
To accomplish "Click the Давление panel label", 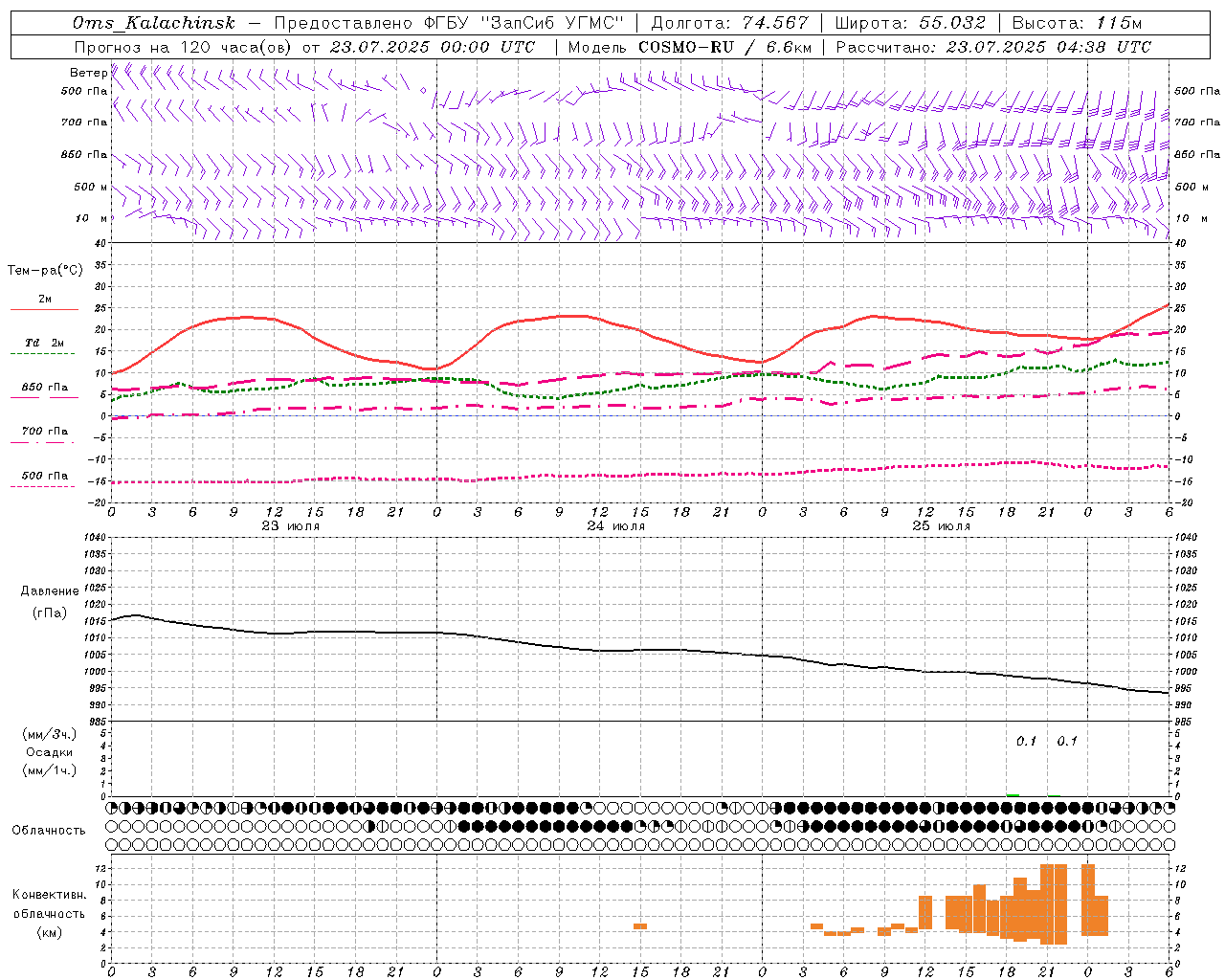I will pyautogui.click(x=50, y=591).
